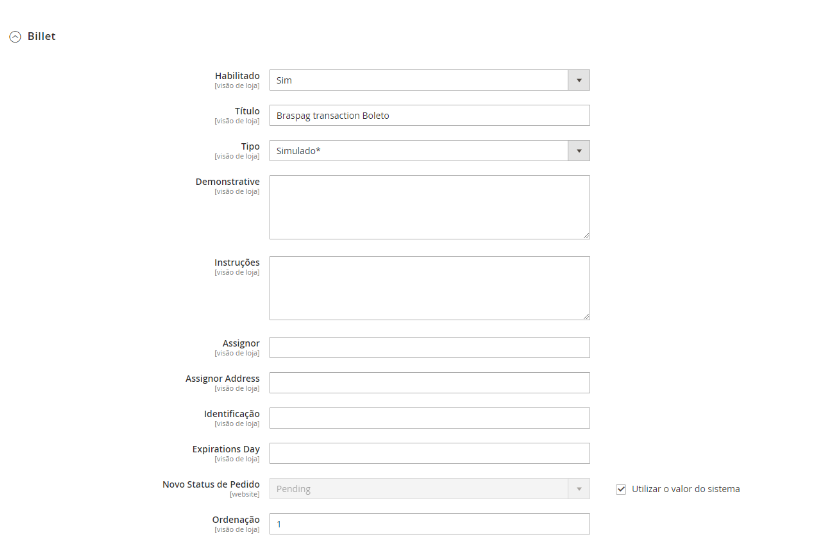Viewport: 818px width, 544px height.
Task: Click the Habilitado dropdown arrow
Action: (x=579, y=80)
